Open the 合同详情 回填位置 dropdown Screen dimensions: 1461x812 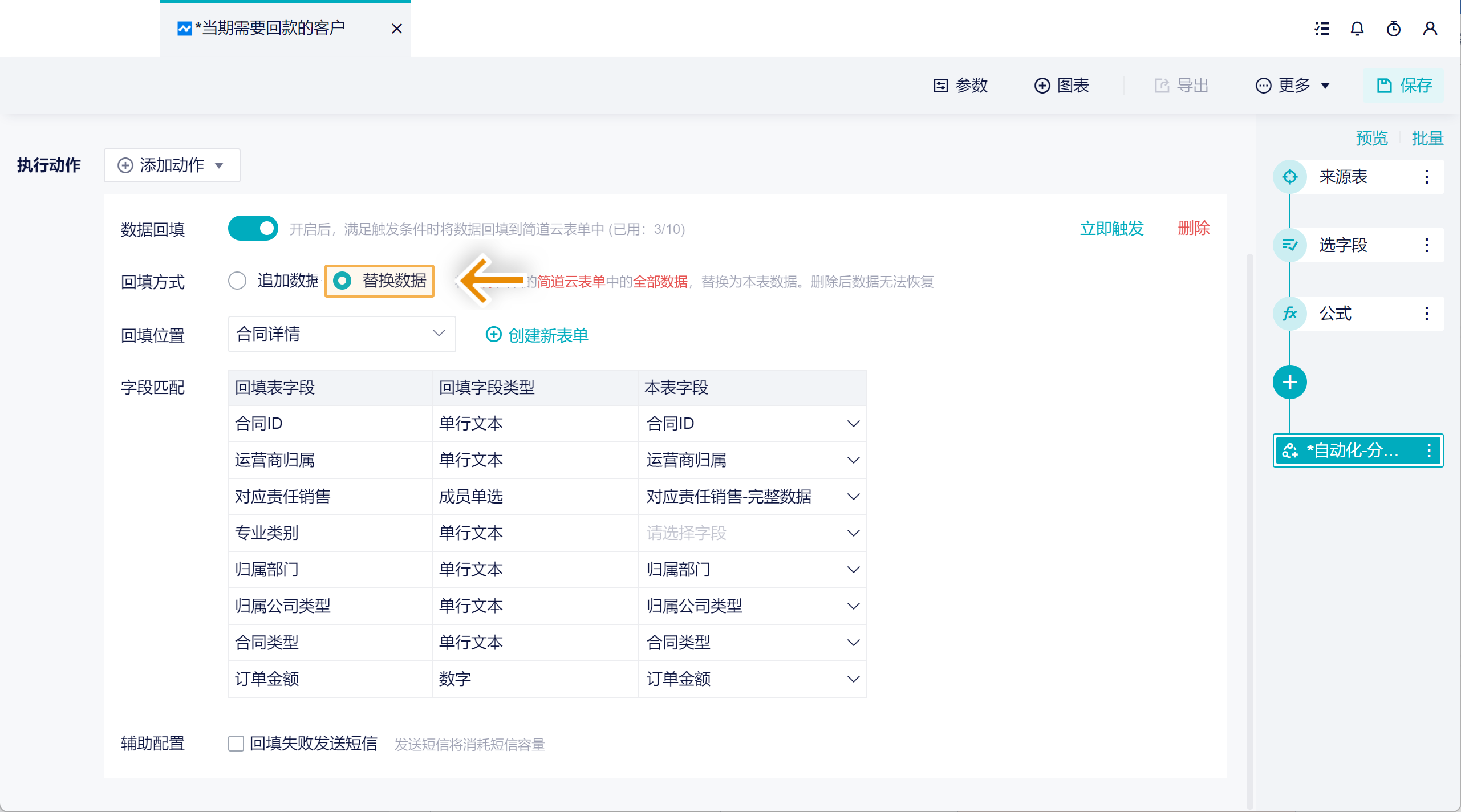tap(341, 334)
